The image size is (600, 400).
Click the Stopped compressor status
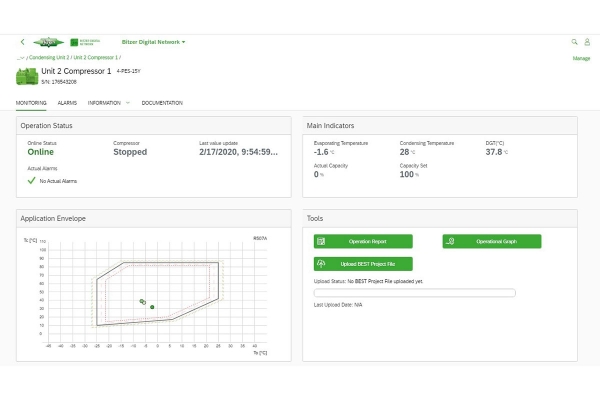coord(130,152)
